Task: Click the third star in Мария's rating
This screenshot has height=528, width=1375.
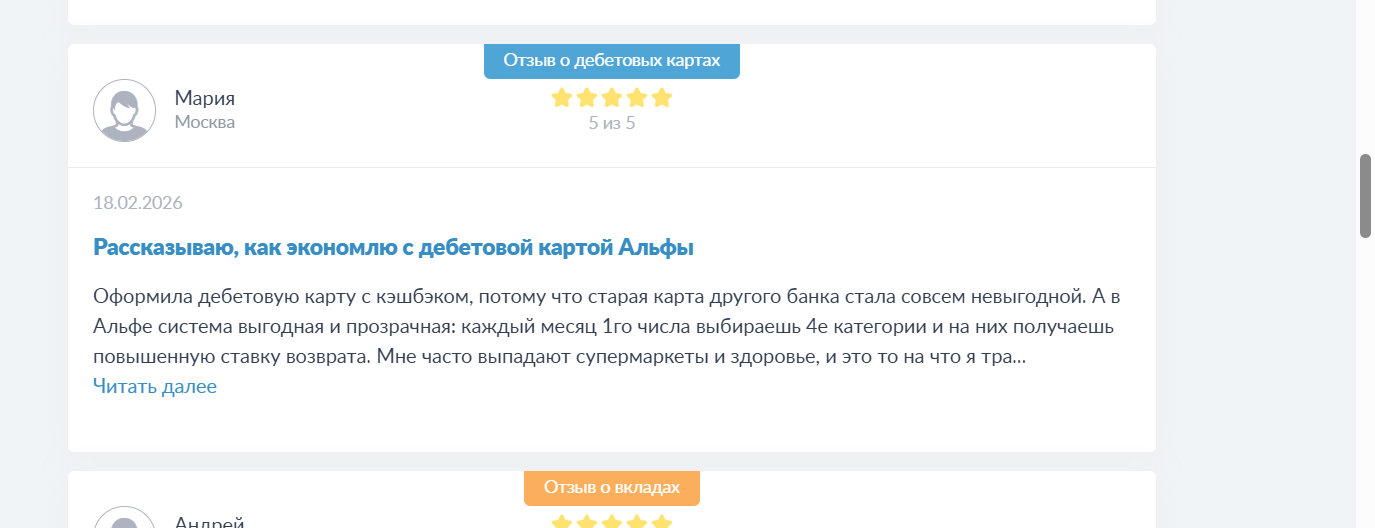Action: (612, 98)
